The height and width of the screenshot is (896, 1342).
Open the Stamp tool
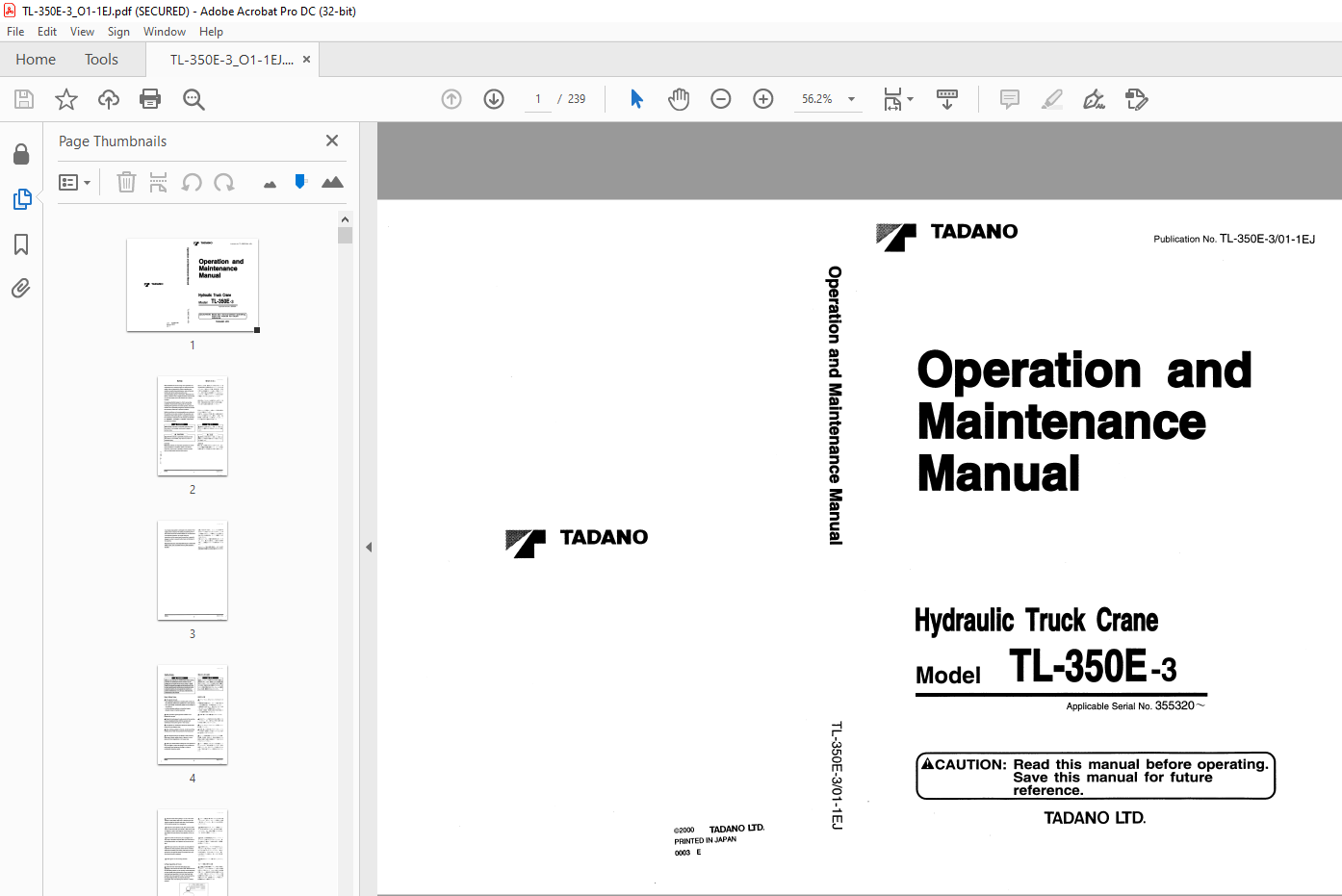pyautogui.click(x=1137, y=99)
